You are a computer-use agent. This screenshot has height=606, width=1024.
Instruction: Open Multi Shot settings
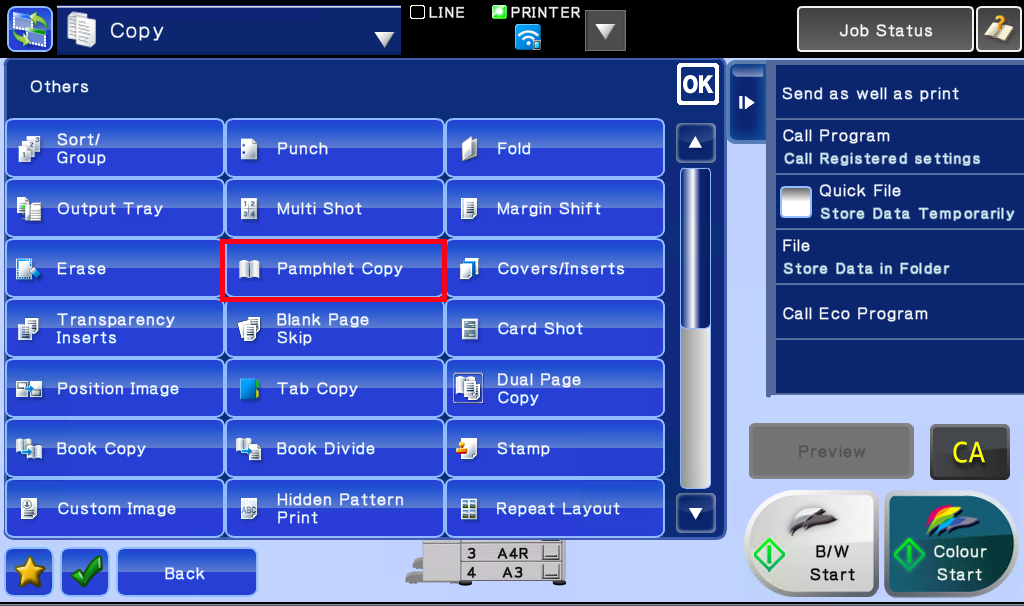[x=333, y=208]
